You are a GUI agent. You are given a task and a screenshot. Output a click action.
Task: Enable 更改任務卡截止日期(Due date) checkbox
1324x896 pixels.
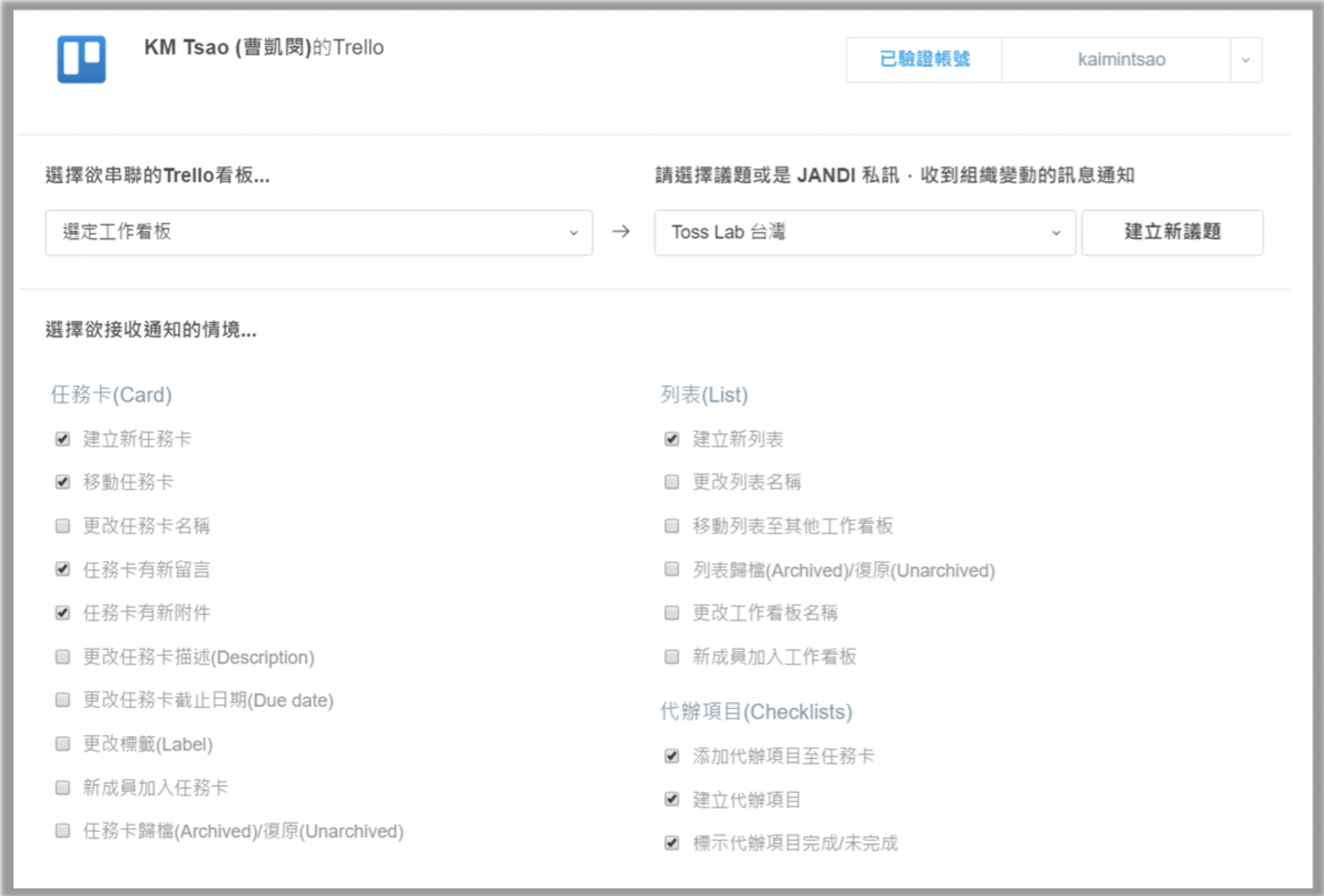tap(63, 700)
